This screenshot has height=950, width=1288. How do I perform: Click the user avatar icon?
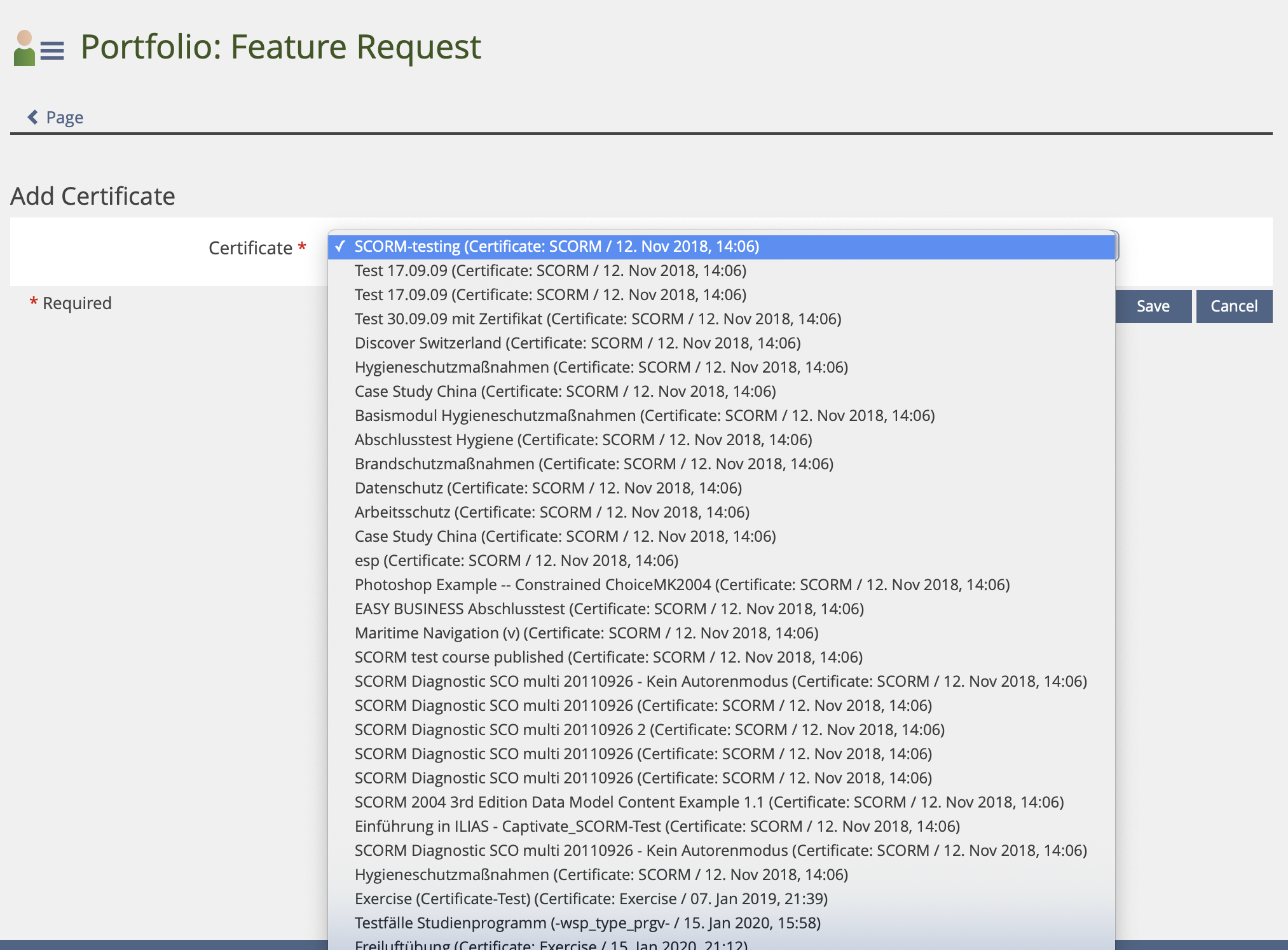click(24, 48)
